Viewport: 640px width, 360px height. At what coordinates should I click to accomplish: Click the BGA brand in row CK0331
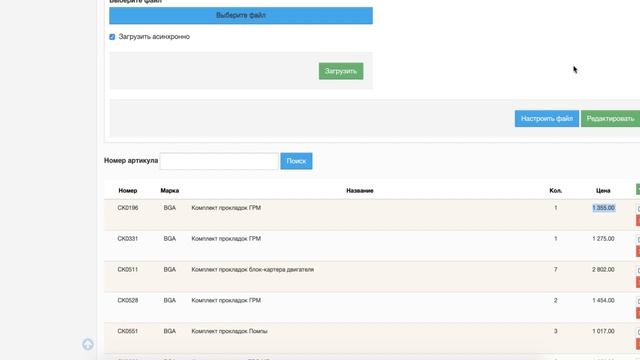tap(170, 239)
